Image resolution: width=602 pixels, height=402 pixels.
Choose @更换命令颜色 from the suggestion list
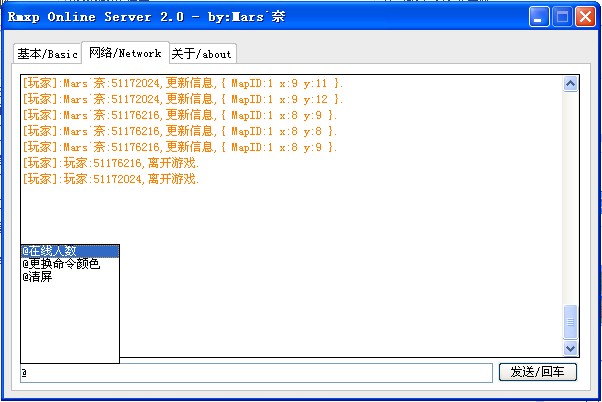point(70,264)
